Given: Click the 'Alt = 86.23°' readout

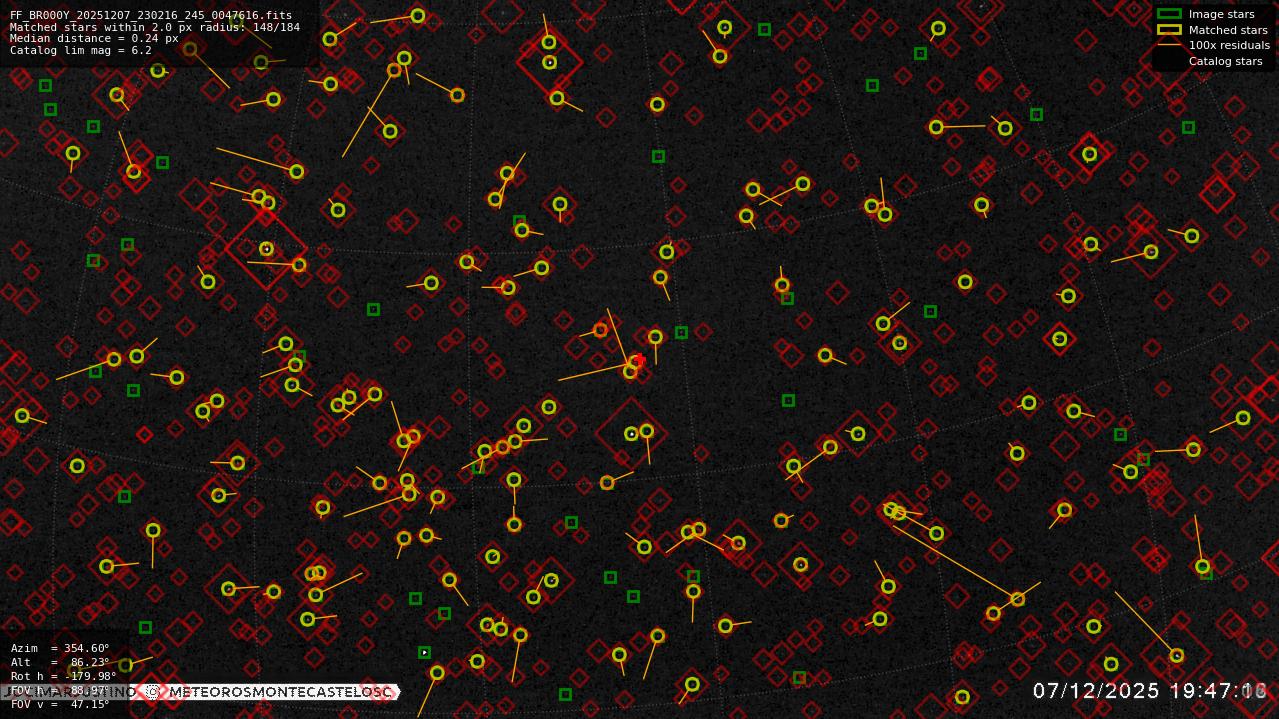Looking at the screenshot, I should [60, 662].
